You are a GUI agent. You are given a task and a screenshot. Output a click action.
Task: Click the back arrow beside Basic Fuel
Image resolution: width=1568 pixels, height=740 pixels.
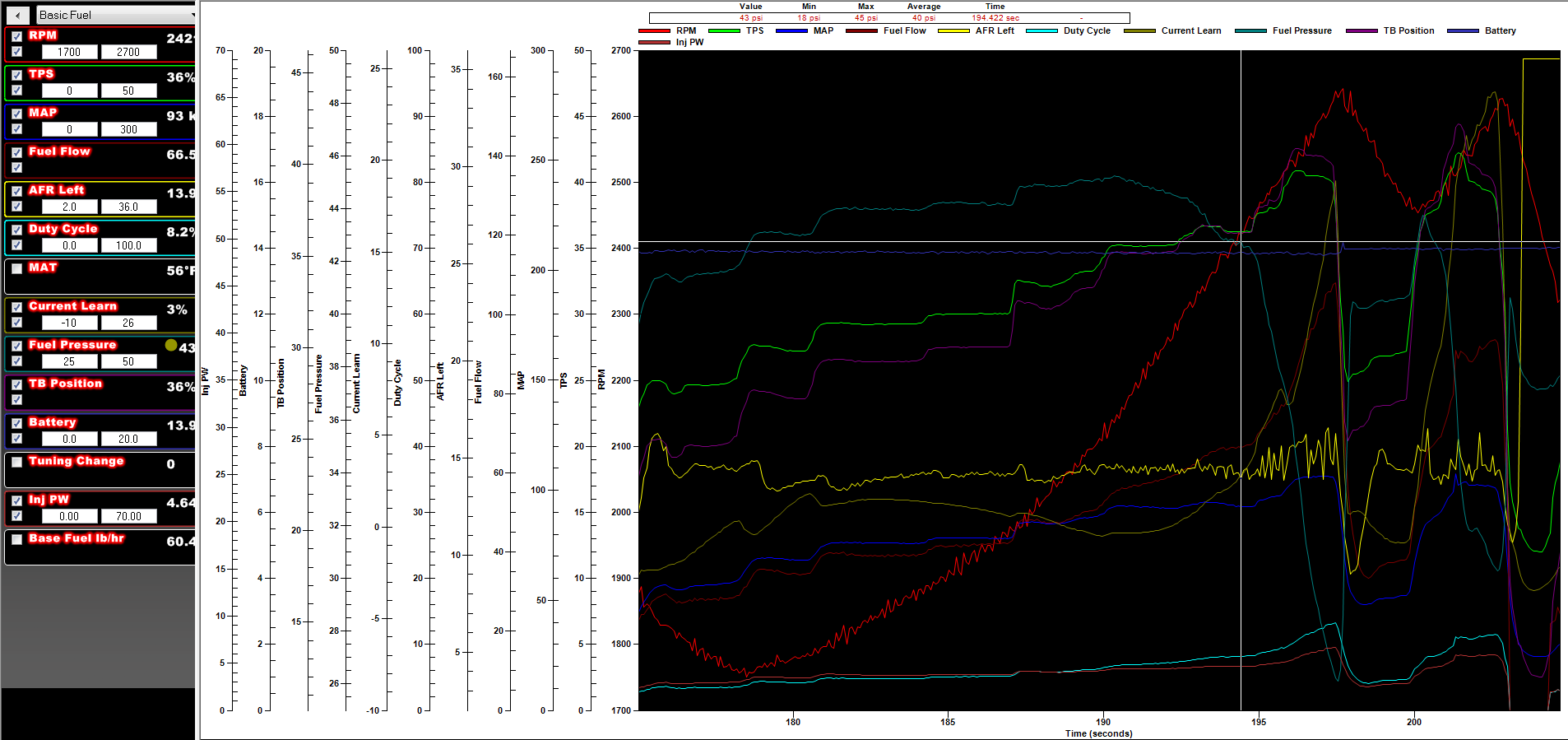(17, 15)
